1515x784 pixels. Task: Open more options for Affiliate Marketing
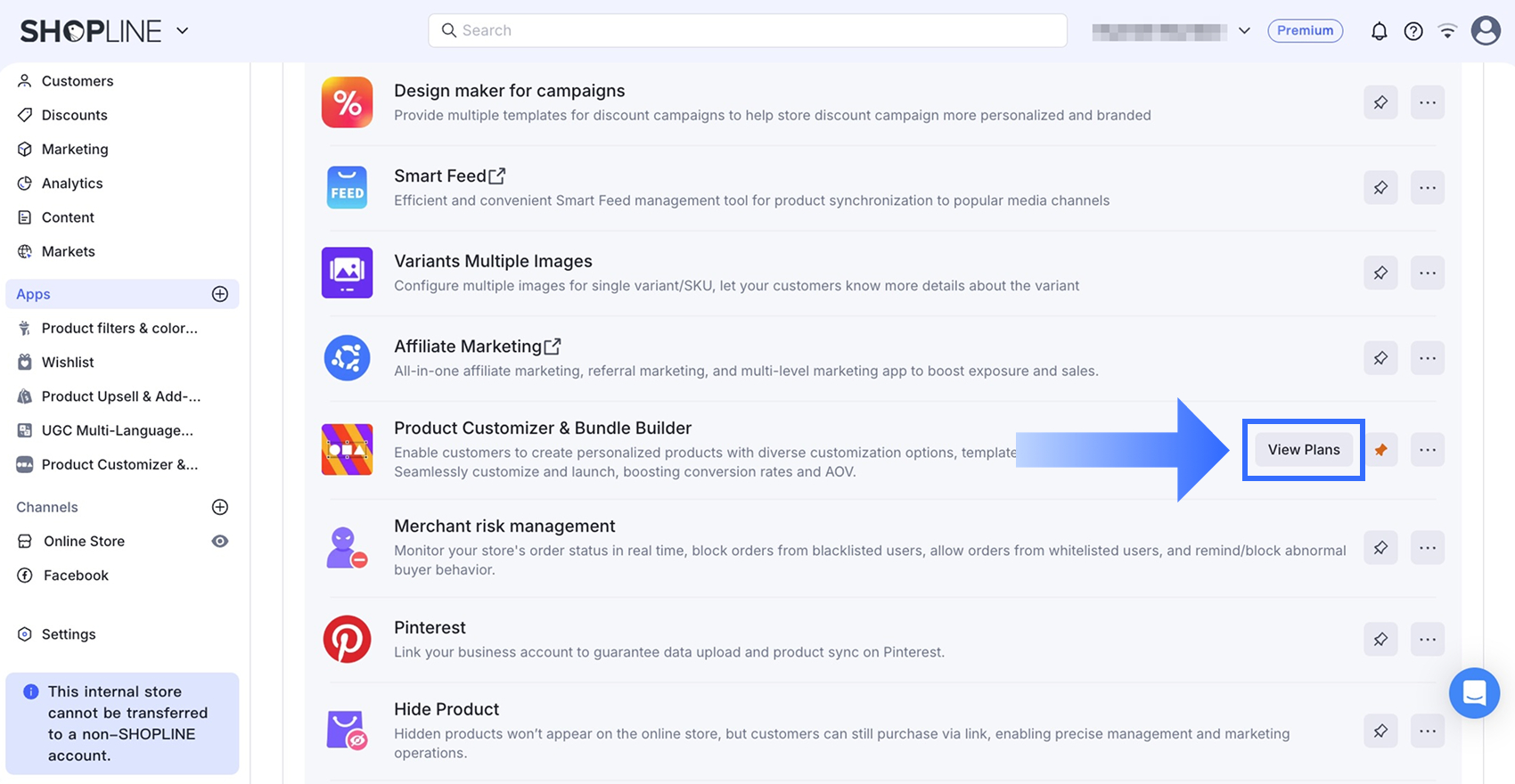pos(1428,358)
